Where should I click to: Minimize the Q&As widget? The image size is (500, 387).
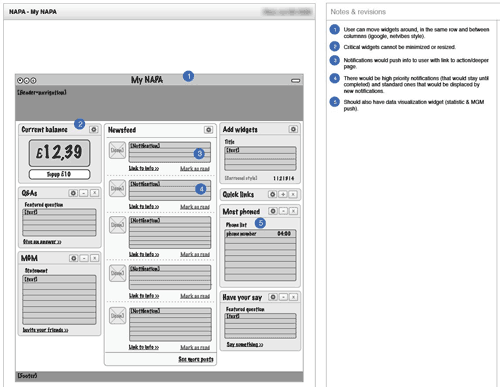click(x=84, y=193)
